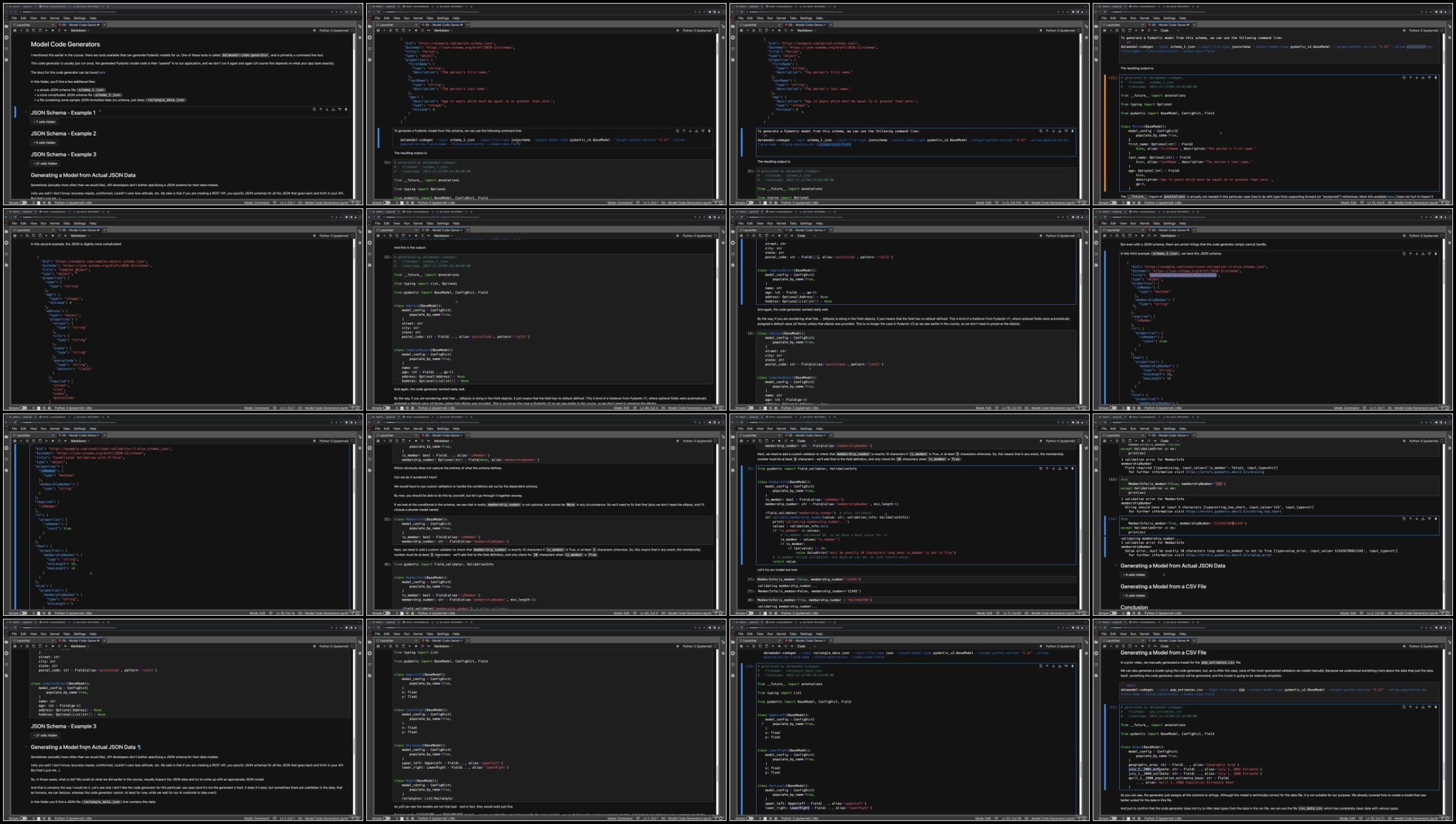This screenshot has width=1456, height=824.
Task: Open Kernel menu in schema_3.json intro frame
Action: coord(1144,223)
